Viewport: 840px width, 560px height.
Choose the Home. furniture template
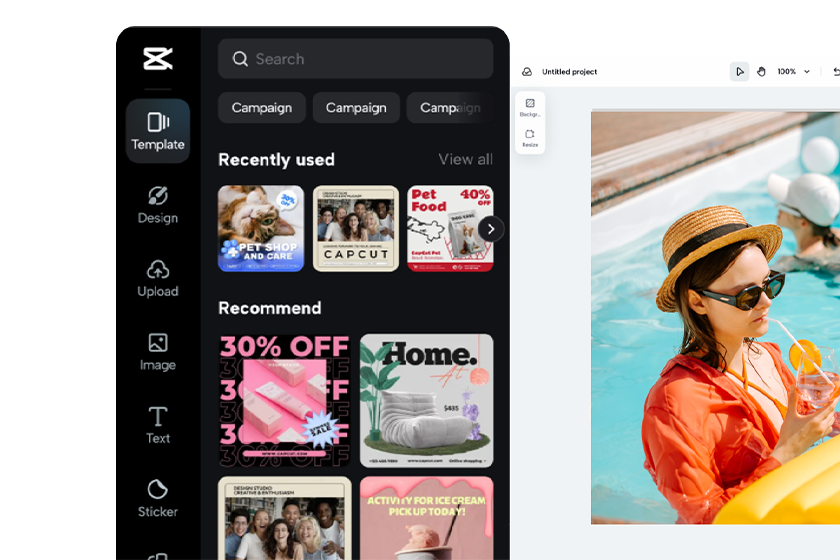click(x=426, y=400)
